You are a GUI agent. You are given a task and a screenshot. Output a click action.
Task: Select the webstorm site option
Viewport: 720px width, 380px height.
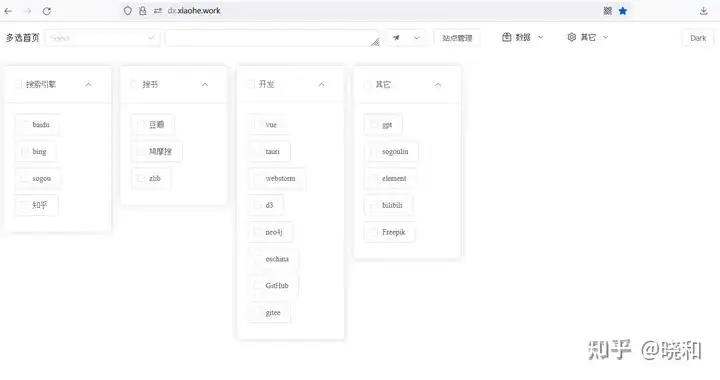click(276, 179)
